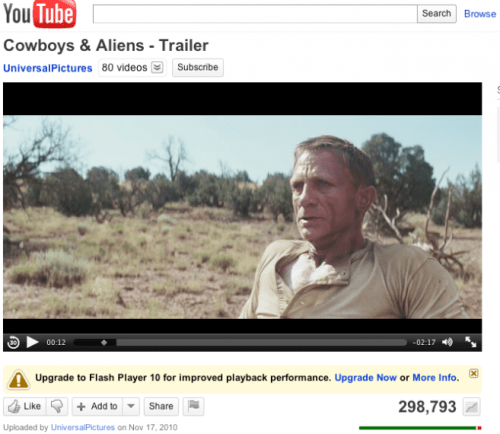The height and width of the screenshot is (434, 500).
Task: Like the video with thumbs up
Action: pos(25,406)
